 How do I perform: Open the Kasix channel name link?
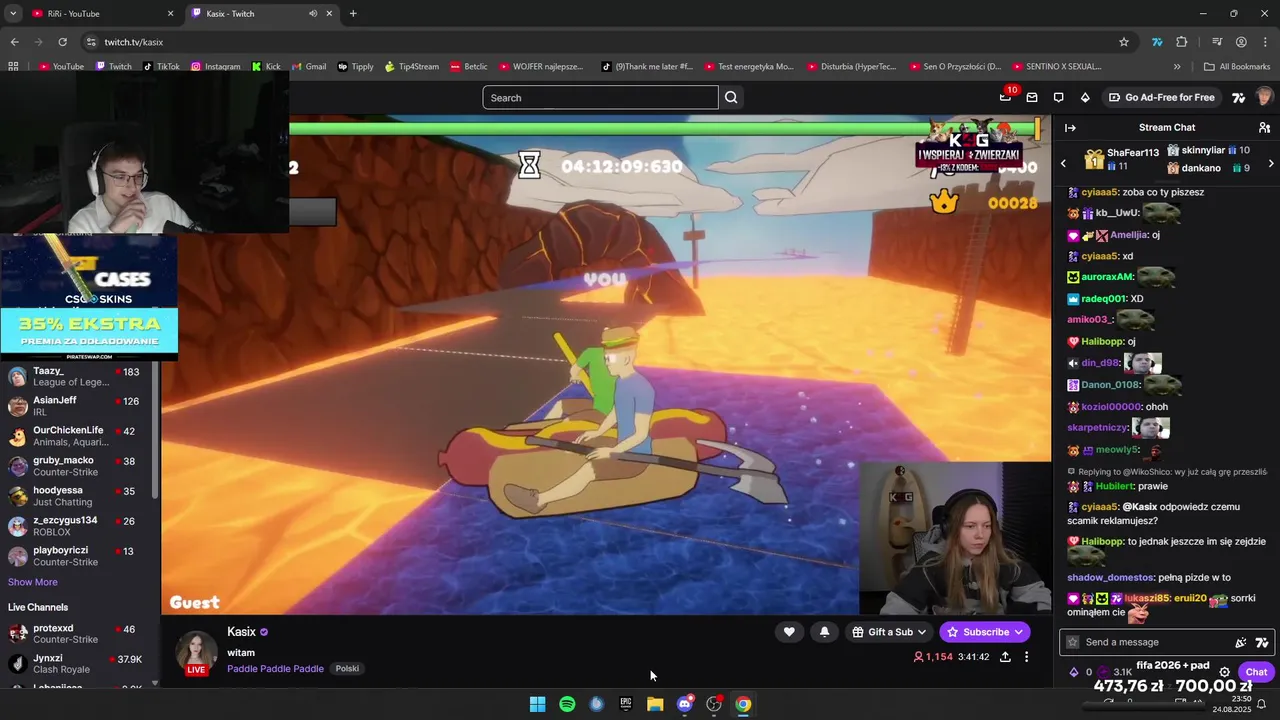[x=241, y=632]
